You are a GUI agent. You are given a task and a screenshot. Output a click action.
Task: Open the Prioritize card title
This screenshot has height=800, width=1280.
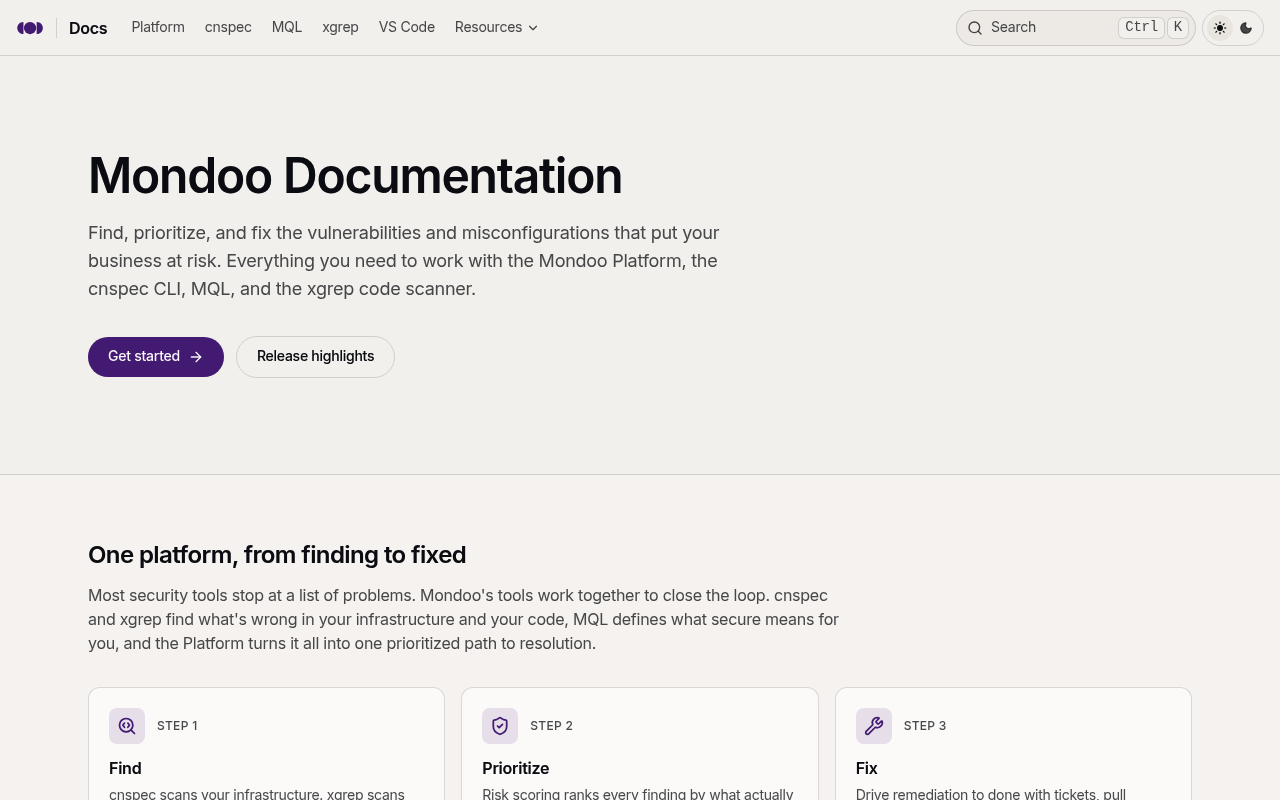point(516,768)
